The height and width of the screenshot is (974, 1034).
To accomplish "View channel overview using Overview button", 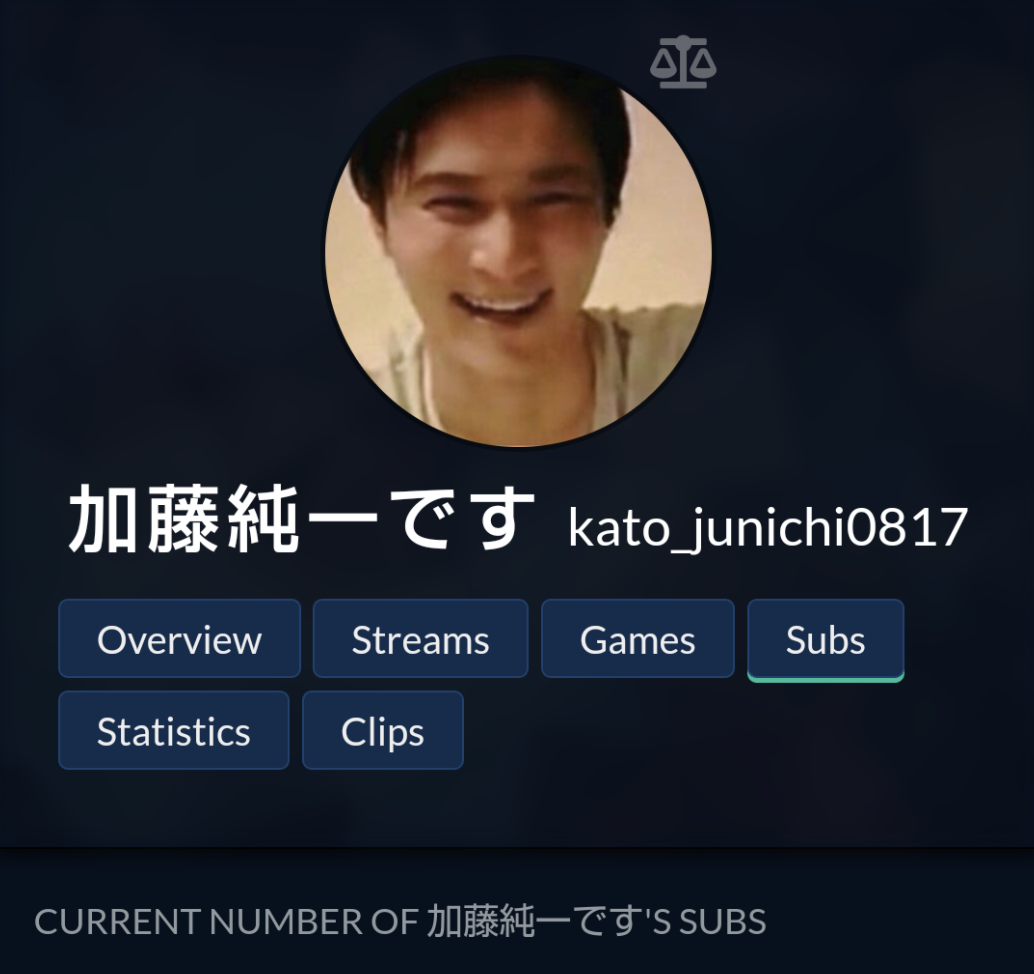I will [x=179, y=638].
